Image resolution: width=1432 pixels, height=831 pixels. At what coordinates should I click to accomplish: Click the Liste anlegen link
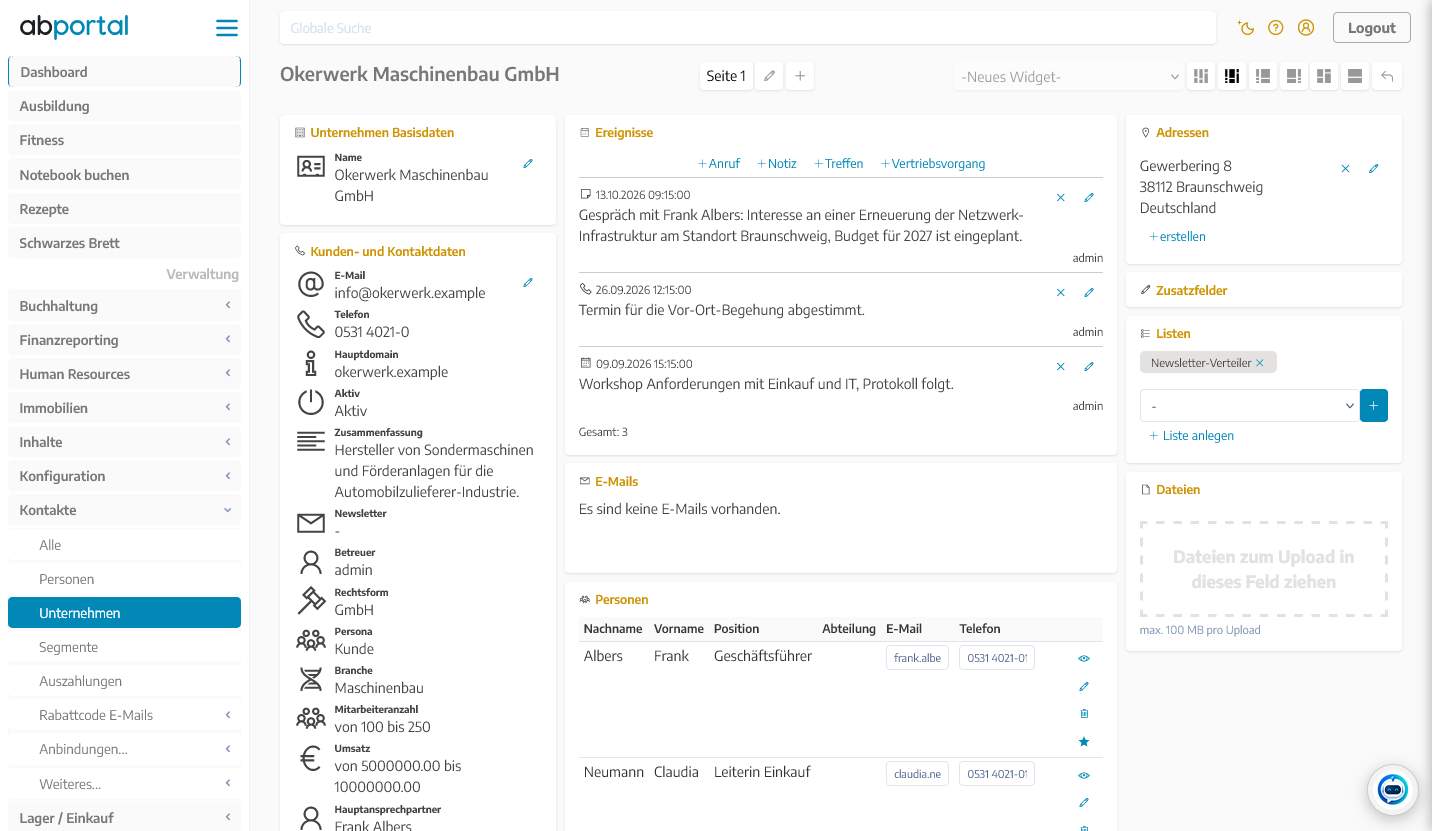click(x=1191, y=436)
